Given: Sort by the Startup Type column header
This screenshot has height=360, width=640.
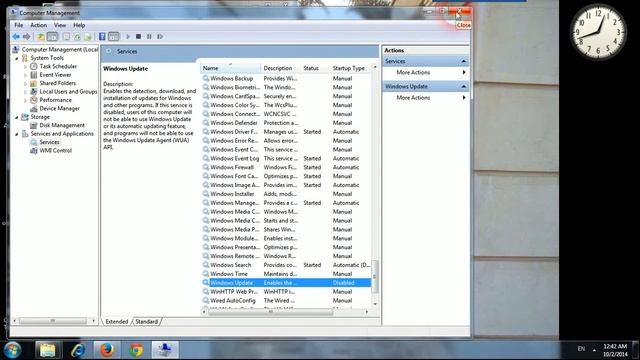Looking at the screenshot, I should pyautogui.click(x=351, y=68).
